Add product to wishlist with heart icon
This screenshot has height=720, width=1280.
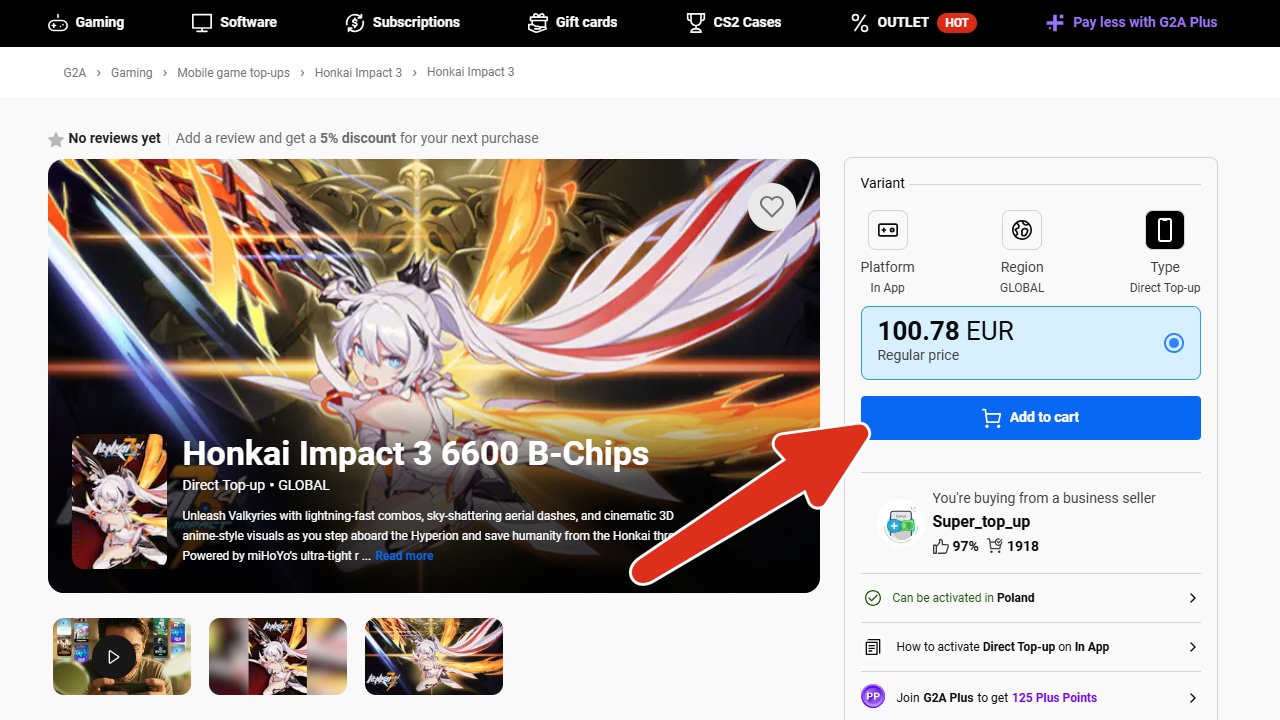coord(771,207)
